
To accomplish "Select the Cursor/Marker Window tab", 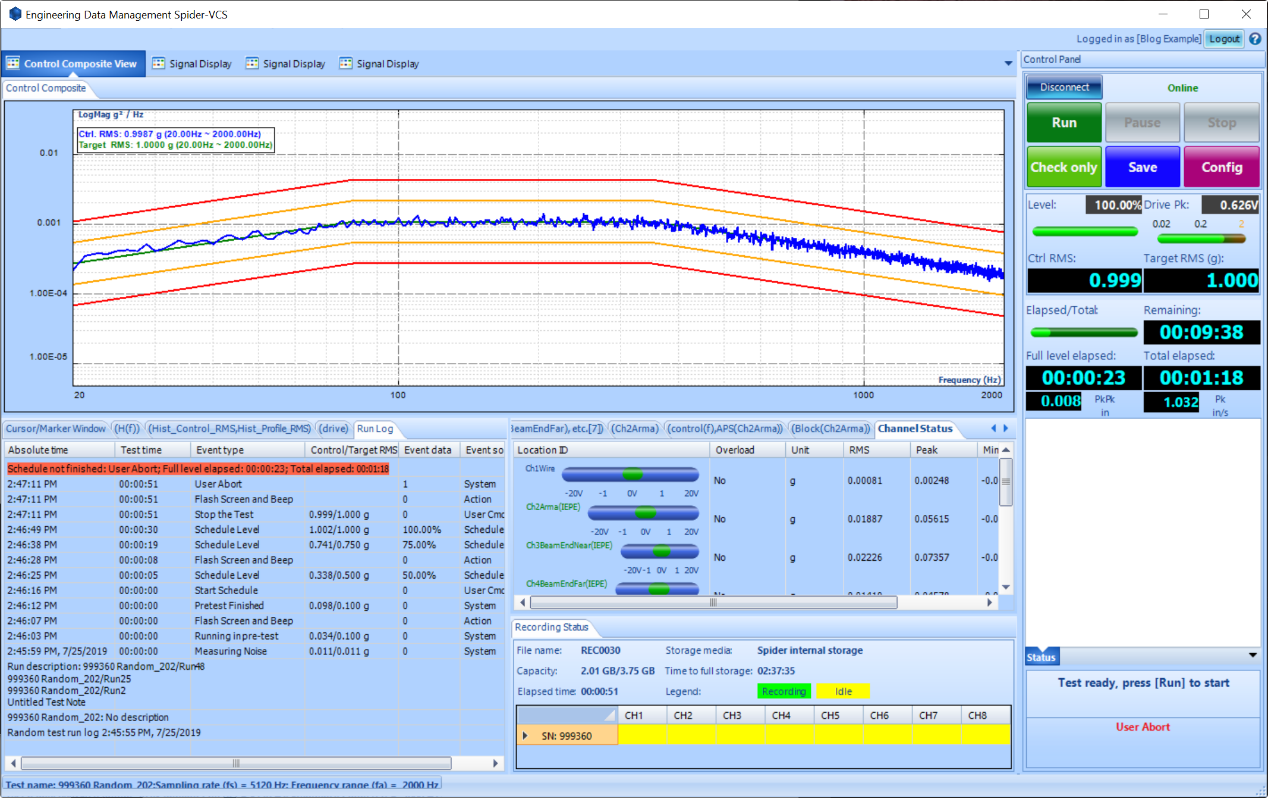I will [55, 428].
